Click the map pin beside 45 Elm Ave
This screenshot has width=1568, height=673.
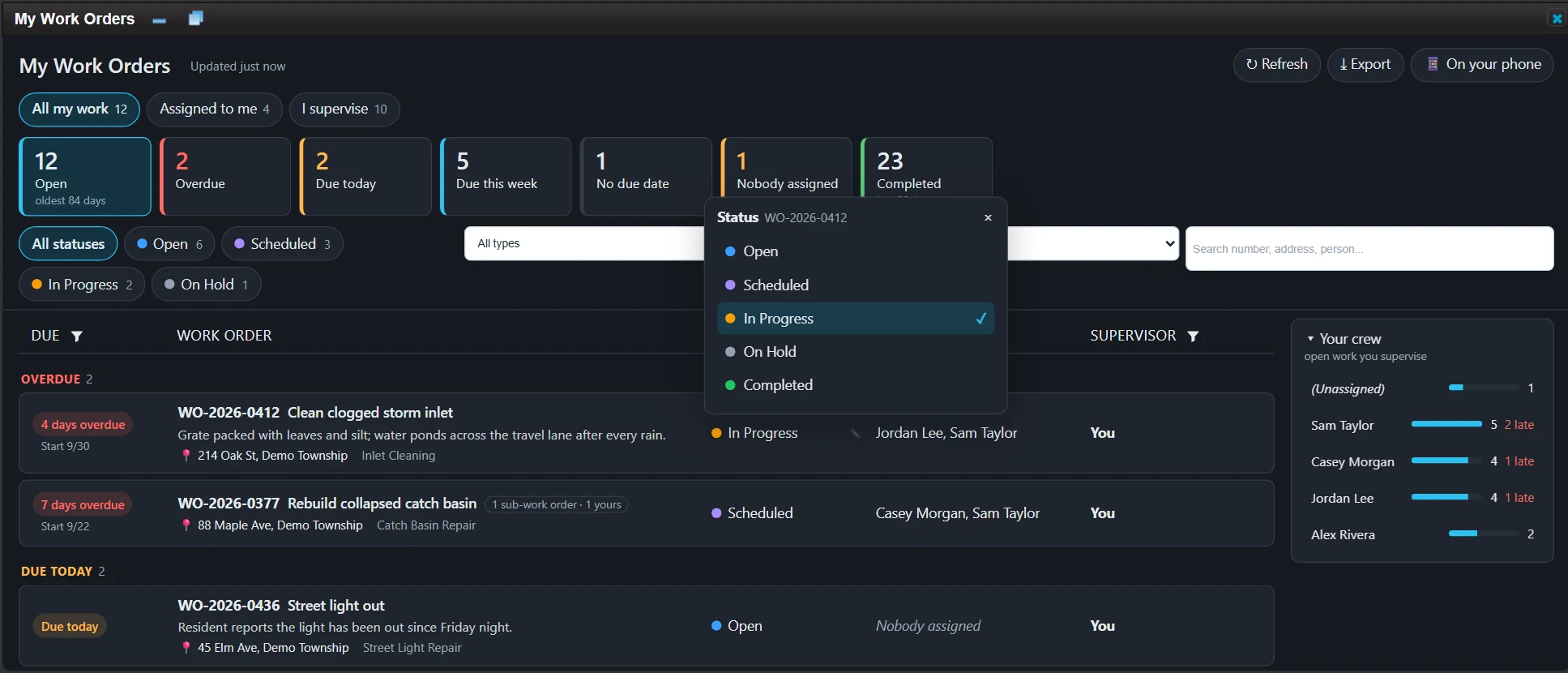tap(186, 648)
